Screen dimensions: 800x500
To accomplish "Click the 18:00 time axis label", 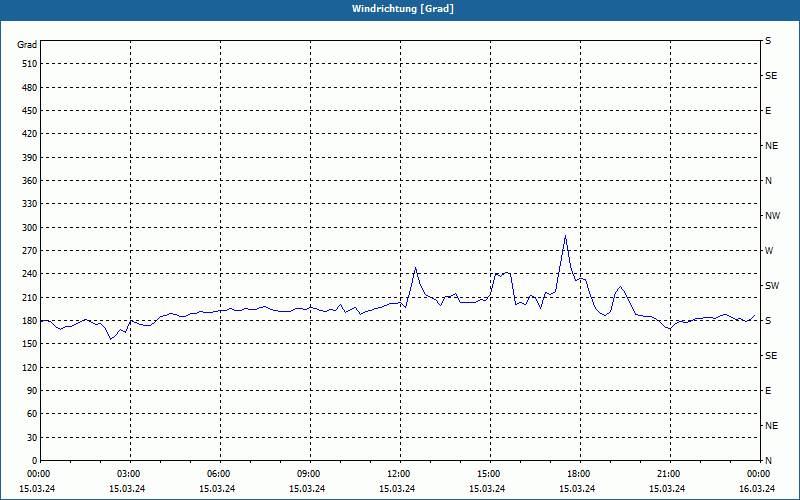I will (x=578, y=474).
